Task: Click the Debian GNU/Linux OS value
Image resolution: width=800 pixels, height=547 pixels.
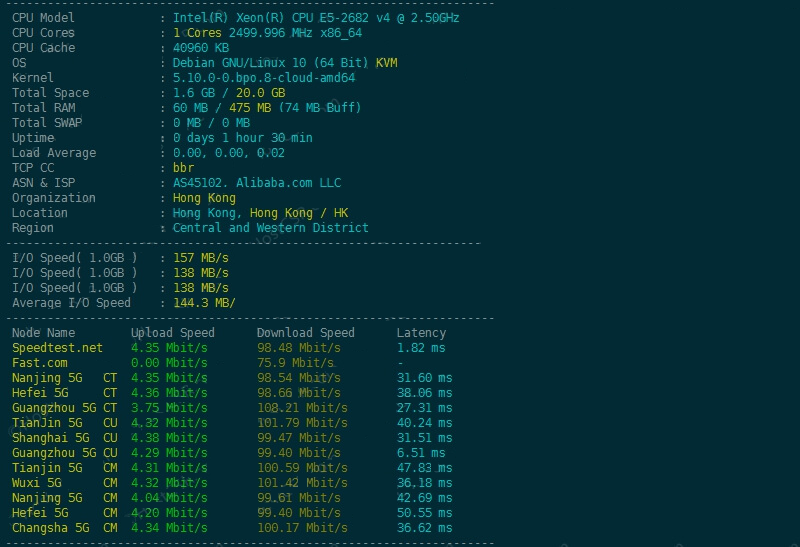Action: click(284, 63)
